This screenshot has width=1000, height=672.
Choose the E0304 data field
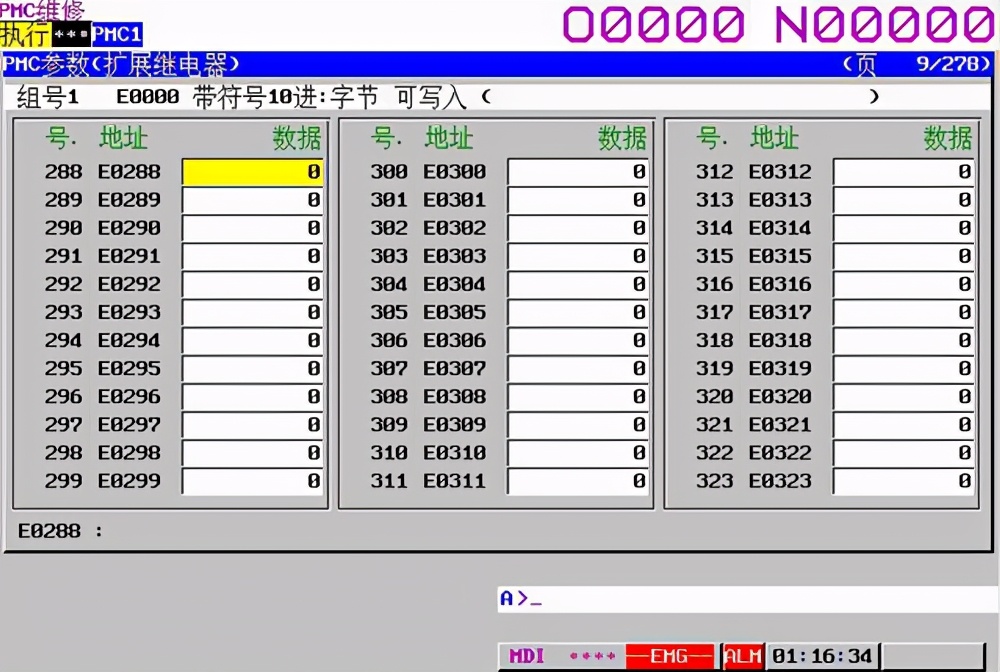pyautogui.click(x=578, y=284)
